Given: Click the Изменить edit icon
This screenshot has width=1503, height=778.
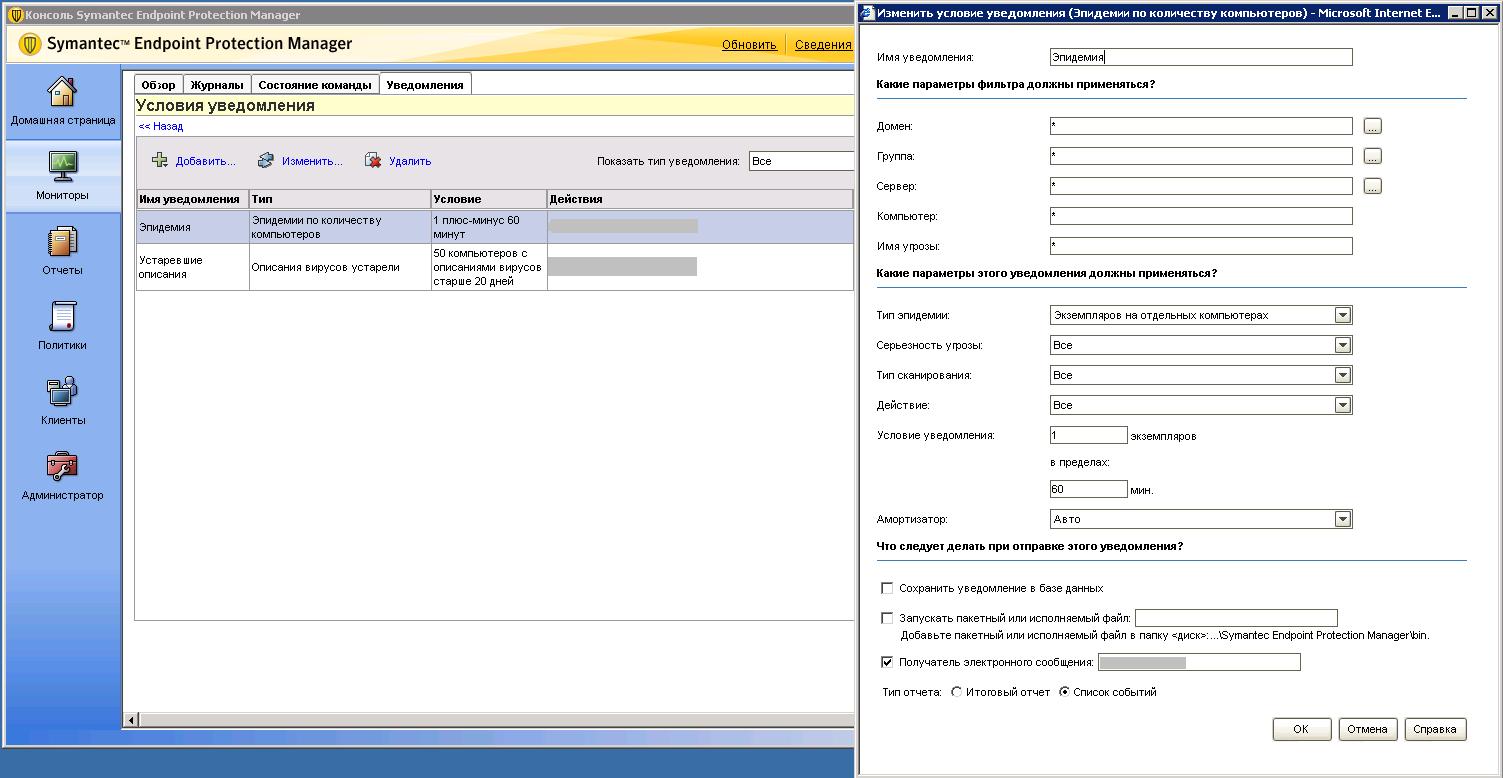Looking at the screenshot, I should coord(265,160).
